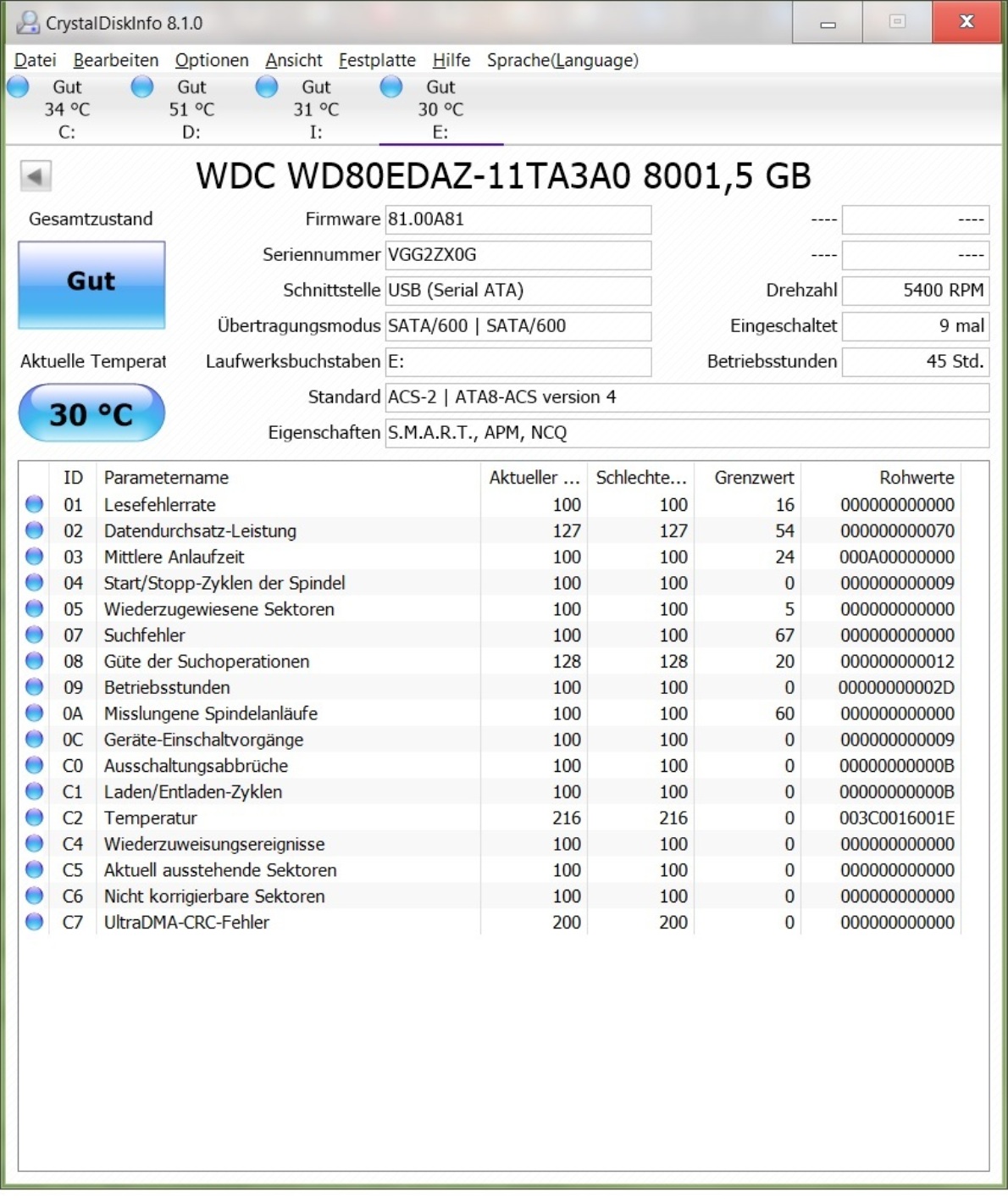Click the Rohwerte column header
The image size is (1008, 1204).
point(881,477)
